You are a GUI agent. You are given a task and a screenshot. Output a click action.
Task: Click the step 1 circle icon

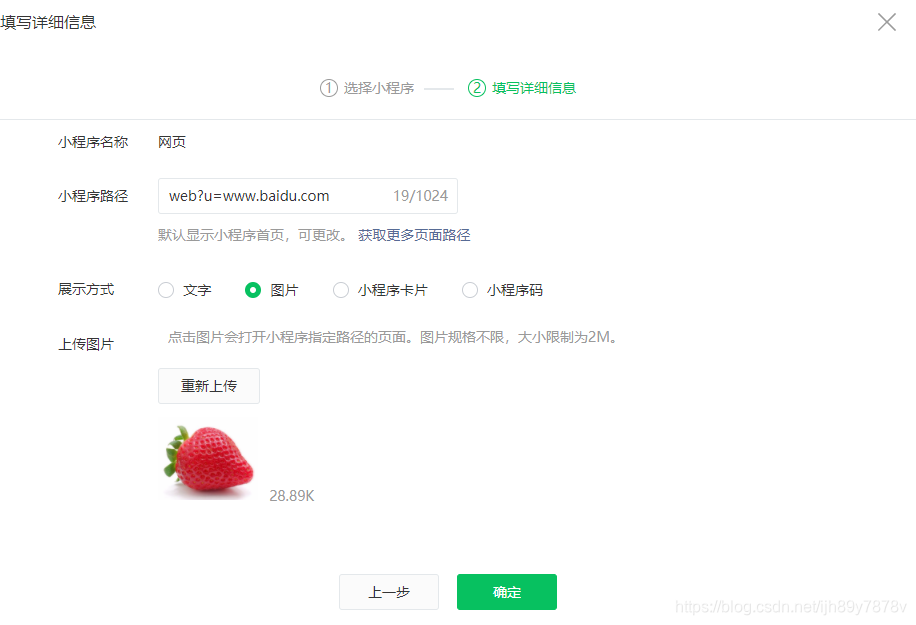tap(328, 88)
